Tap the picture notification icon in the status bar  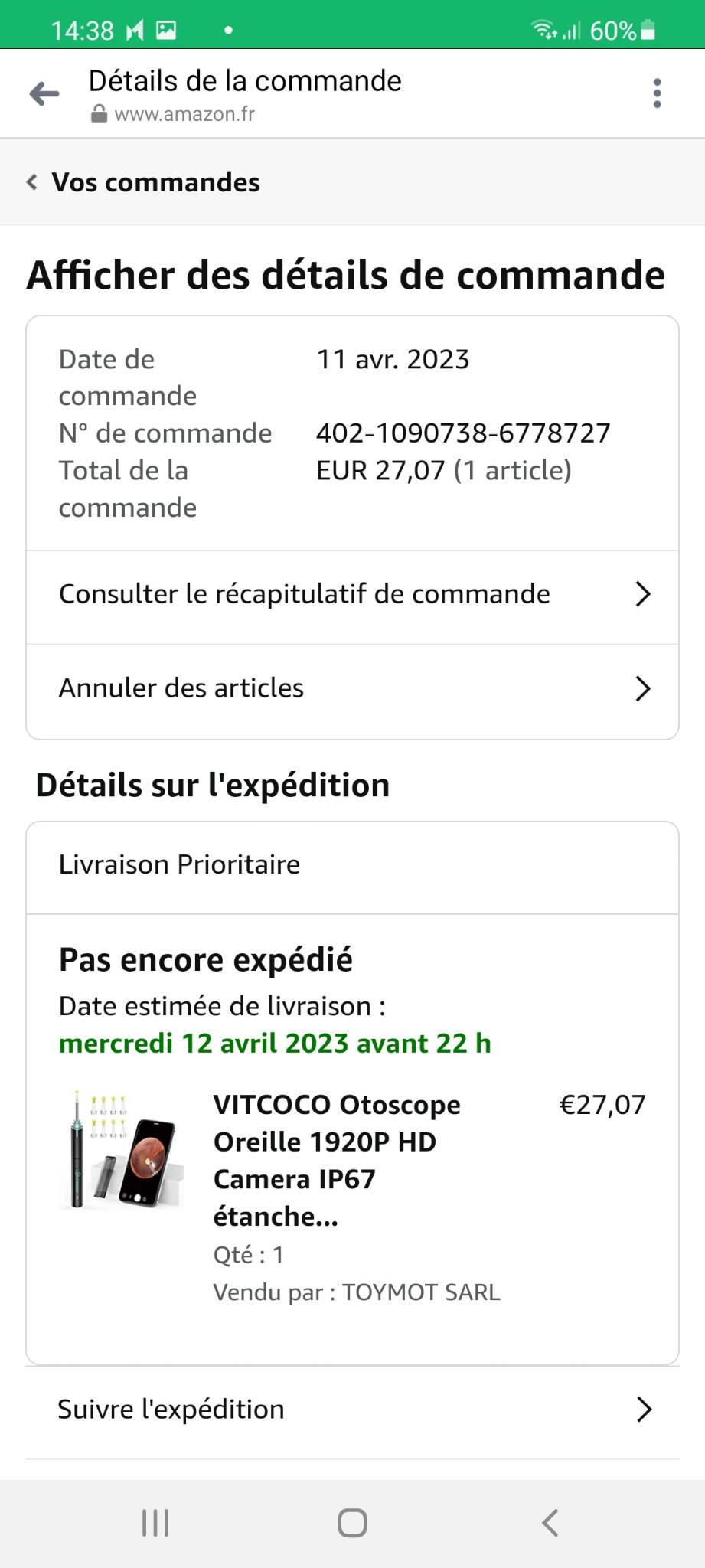tap(166, 31)
